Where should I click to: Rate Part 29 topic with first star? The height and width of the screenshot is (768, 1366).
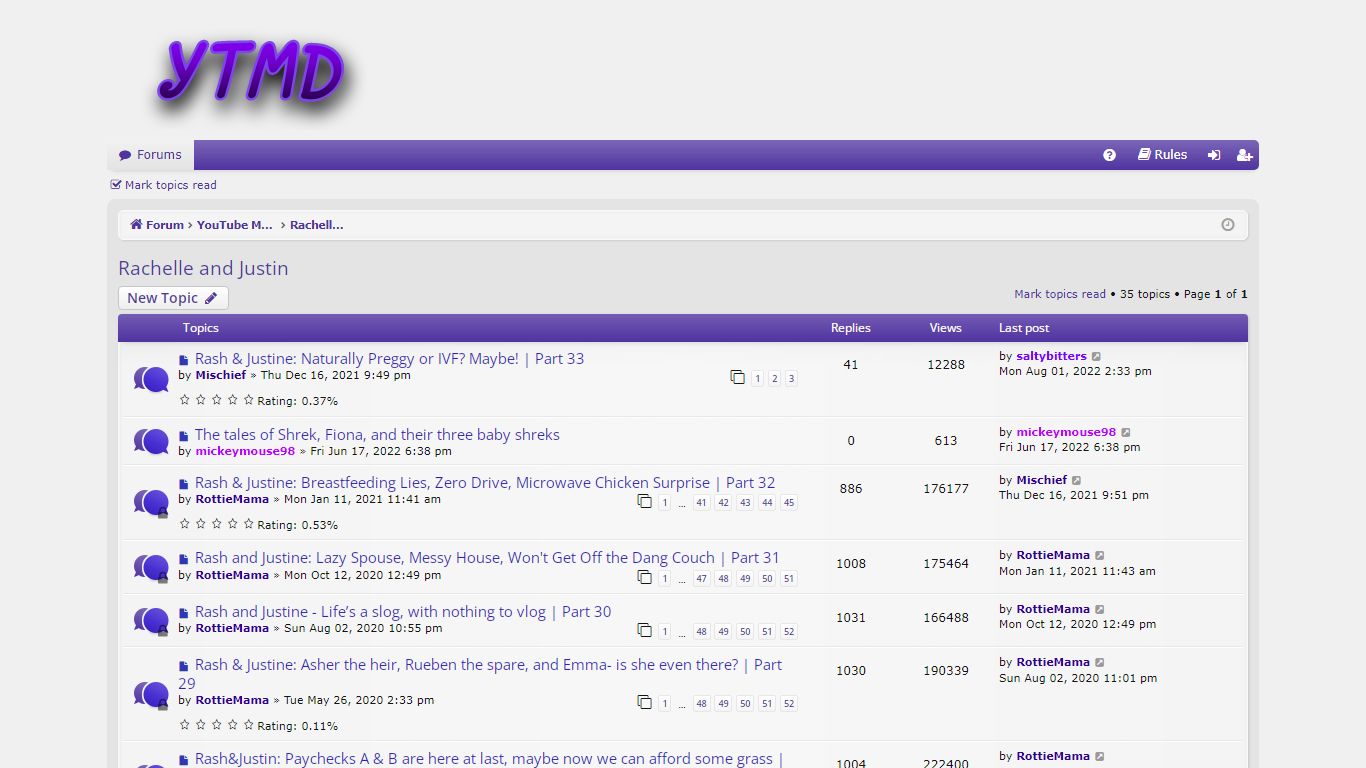(184, 725)
